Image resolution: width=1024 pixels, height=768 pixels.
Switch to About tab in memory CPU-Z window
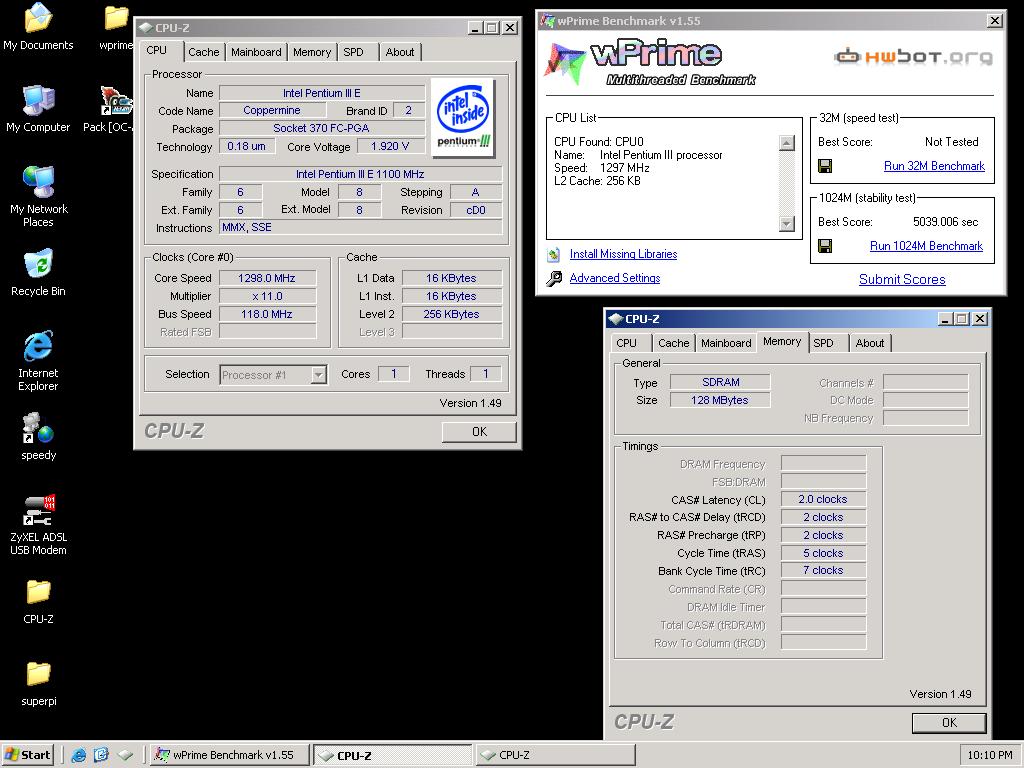click(x=870, y=343)
